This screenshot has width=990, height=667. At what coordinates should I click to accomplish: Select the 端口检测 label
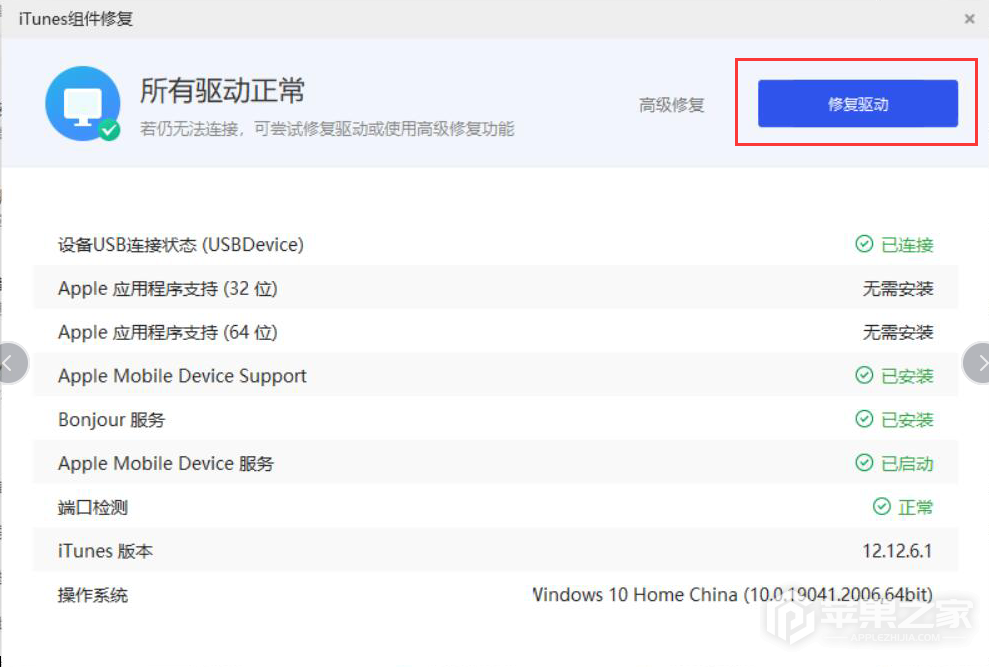[93, 507]
